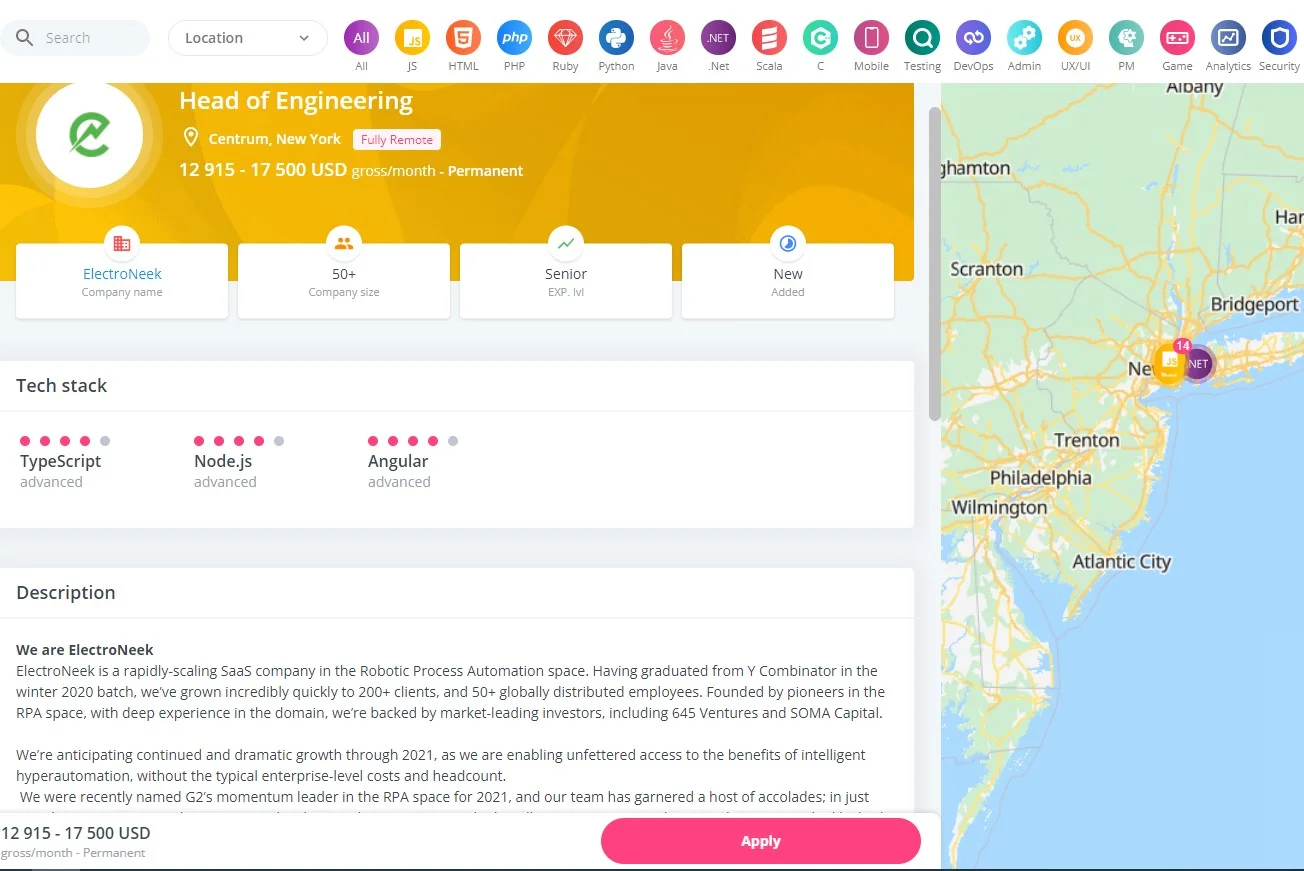Select the All categories filter icon

click(361, 38)
